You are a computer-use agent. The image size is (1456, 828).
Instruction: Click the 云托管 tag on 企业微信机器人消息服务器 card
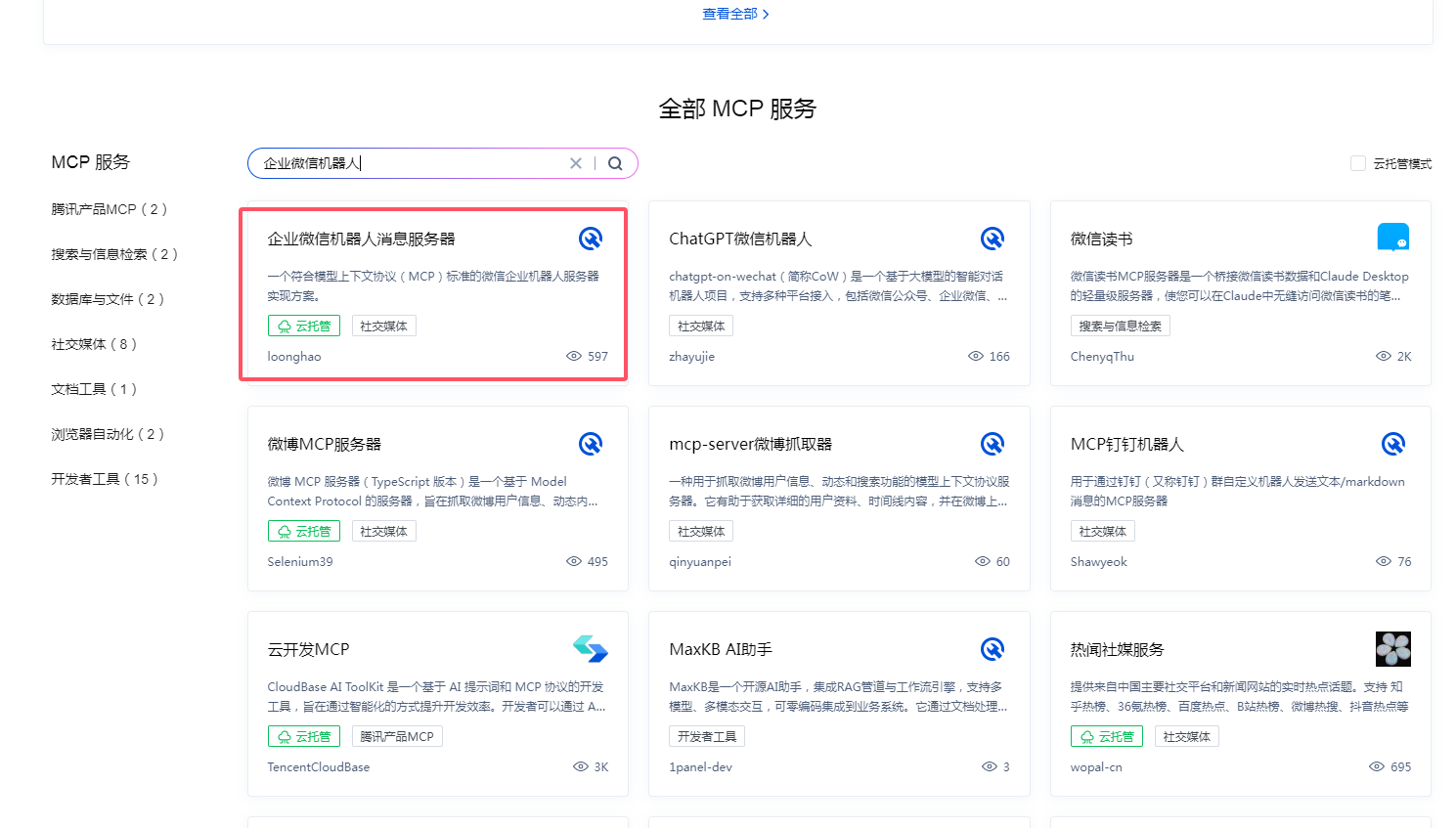coord(304,326)
